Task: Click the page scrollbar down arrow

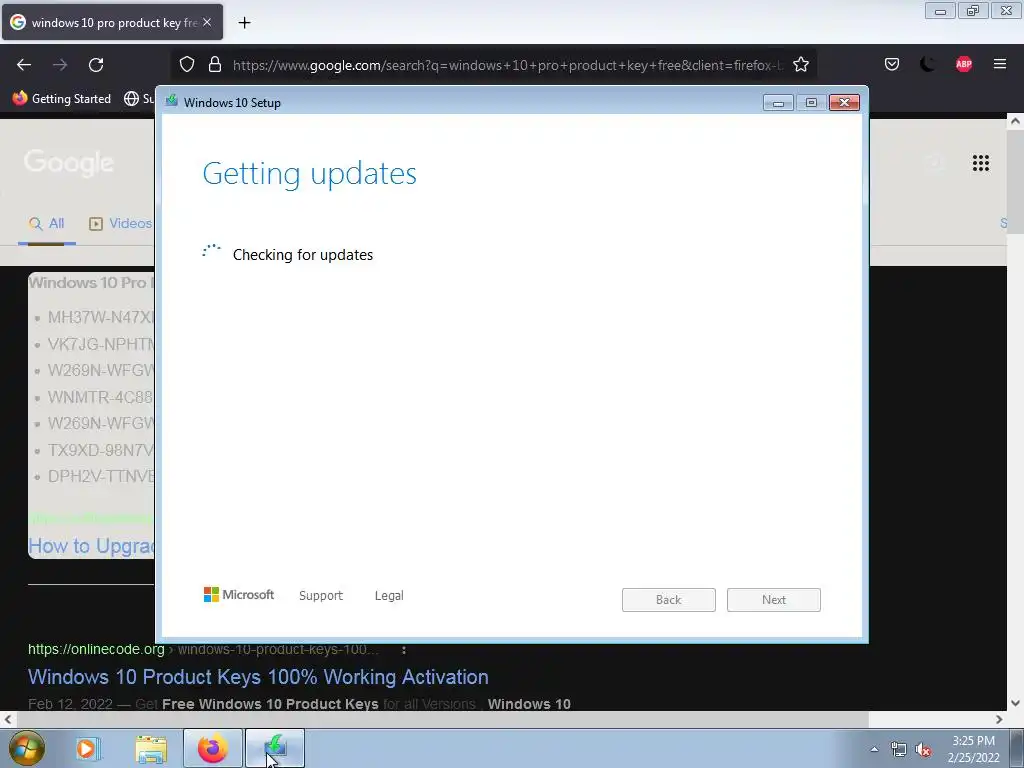Action: [x=1015, y=703]
